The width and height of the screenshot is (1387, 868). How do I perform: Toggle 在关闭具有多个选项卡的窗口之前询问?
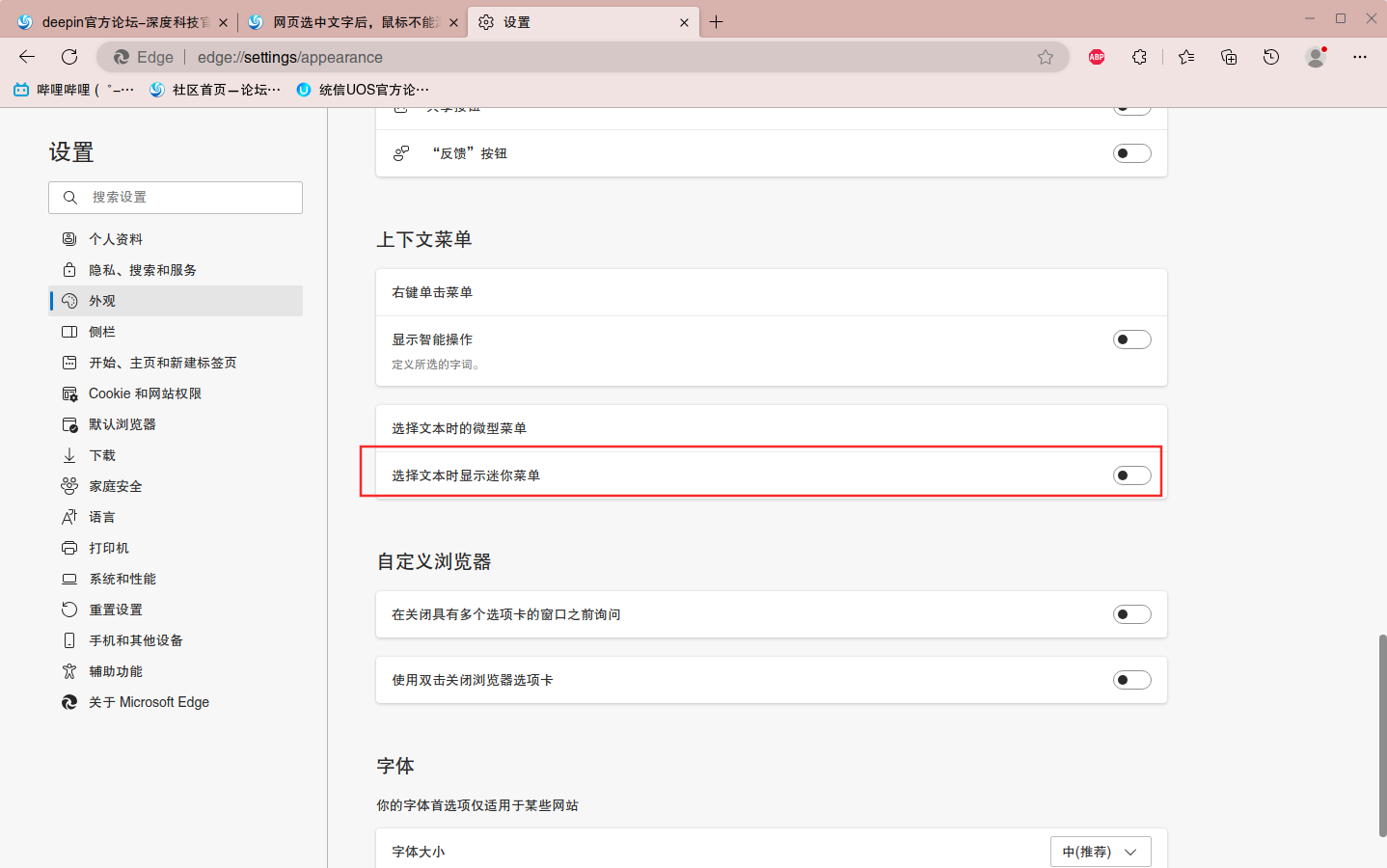tap(1132, 614)
